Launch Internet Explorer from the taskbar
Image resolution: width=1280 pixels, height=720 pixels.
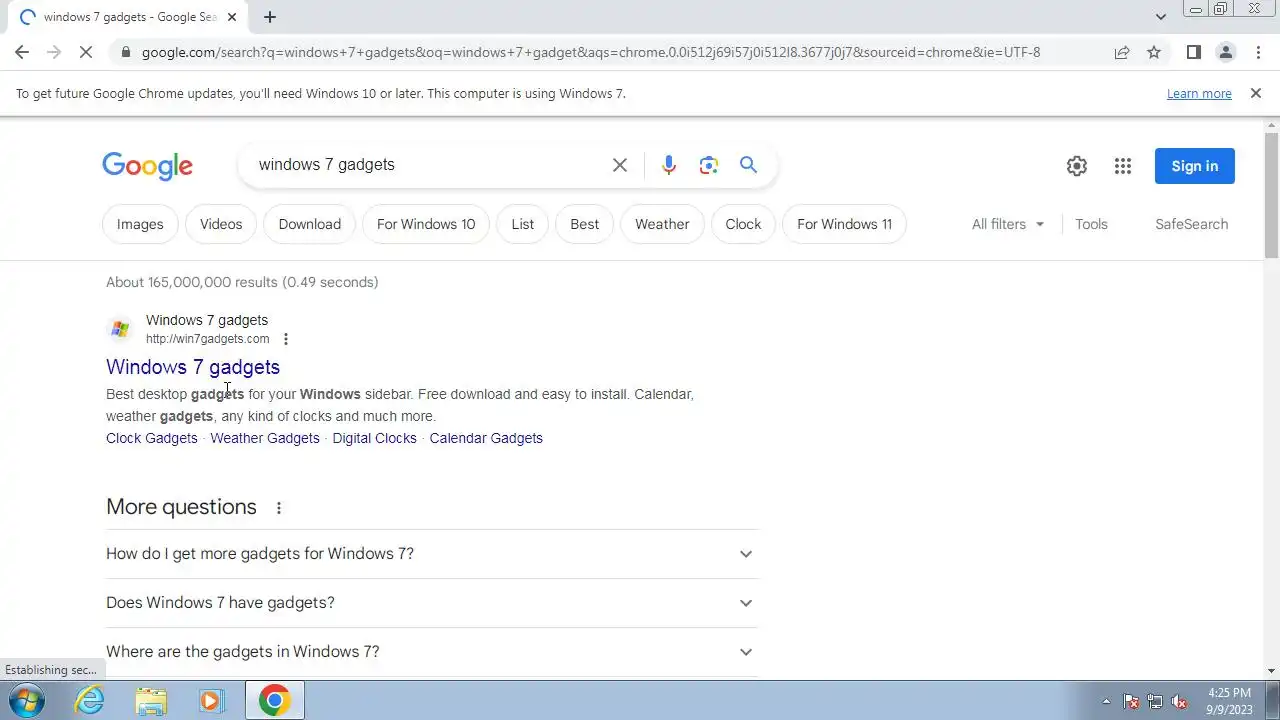coord(90,700)
